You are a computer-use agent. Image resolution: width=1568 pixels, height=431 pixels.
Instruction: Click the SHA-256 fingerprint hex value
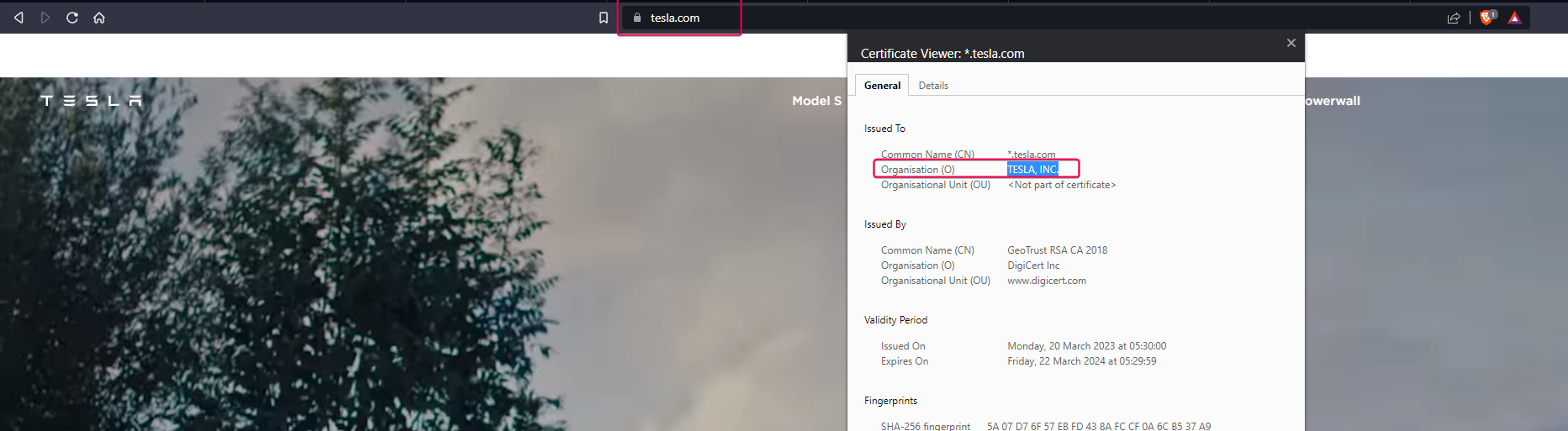coord(1099,426)
